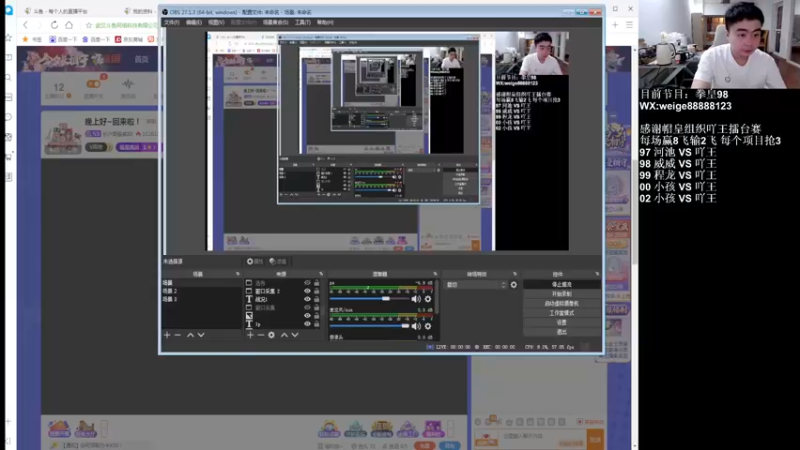Open the 视图 menu in OBS
Viewport: 800px width, 450px height.
point(216,22)
